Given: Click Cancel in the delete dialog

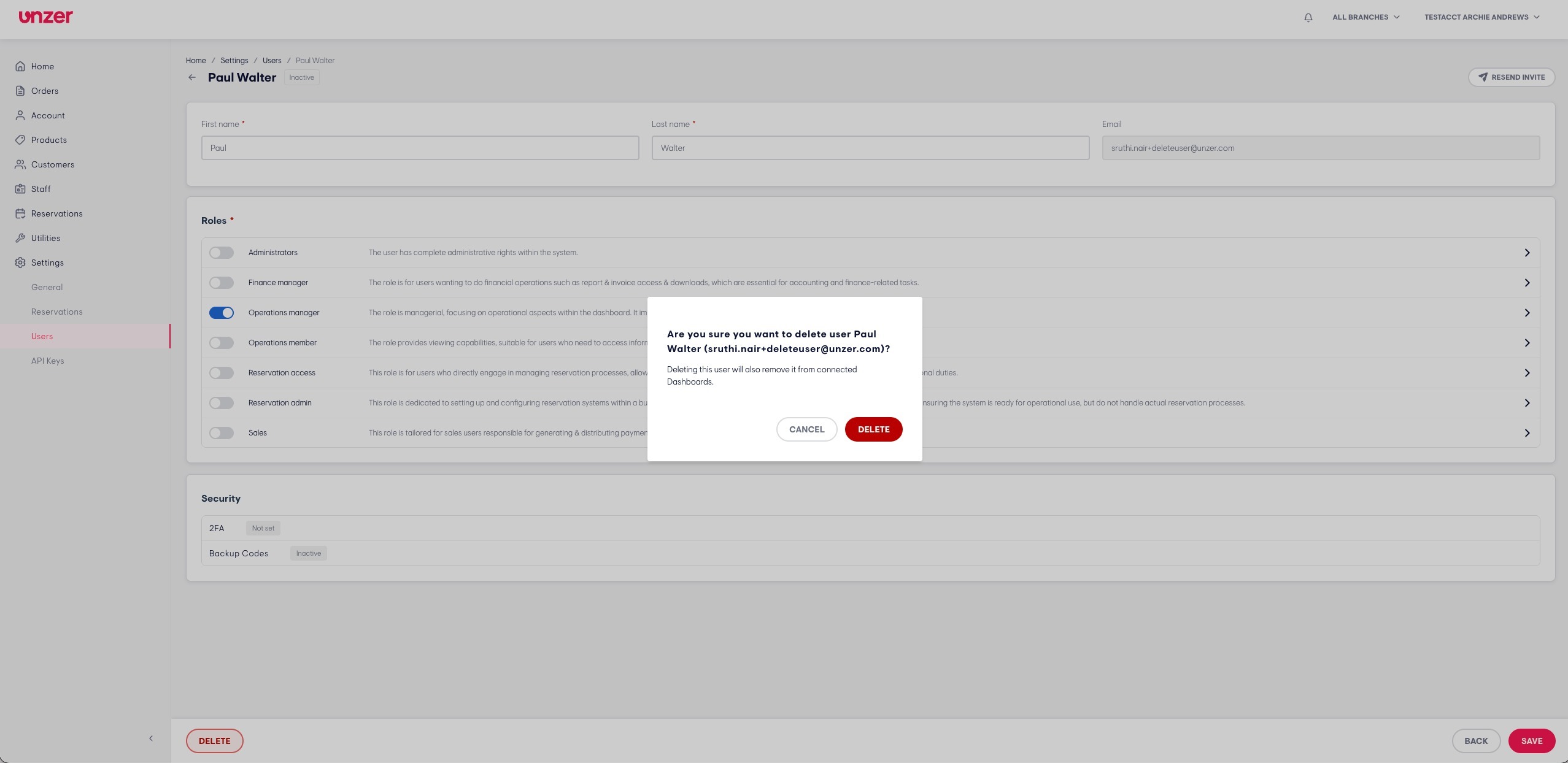Looking at the screenshot, I should click(806, 429).
